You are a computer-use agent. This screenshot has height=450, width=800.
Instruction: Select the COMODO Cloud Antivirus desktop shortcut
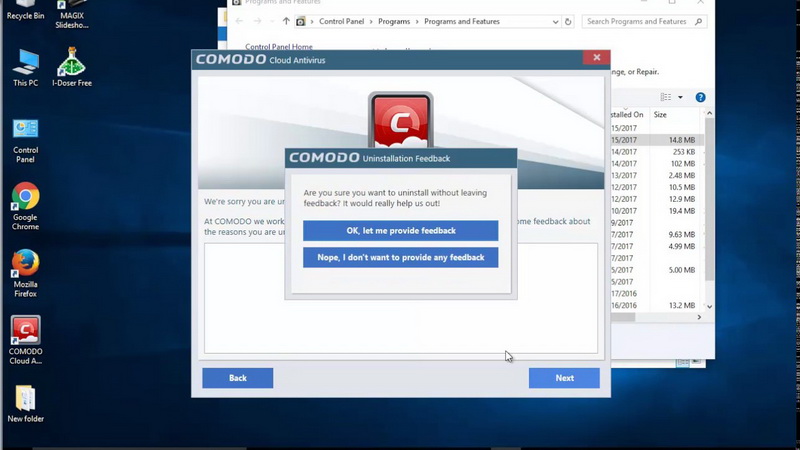(26, 340)
